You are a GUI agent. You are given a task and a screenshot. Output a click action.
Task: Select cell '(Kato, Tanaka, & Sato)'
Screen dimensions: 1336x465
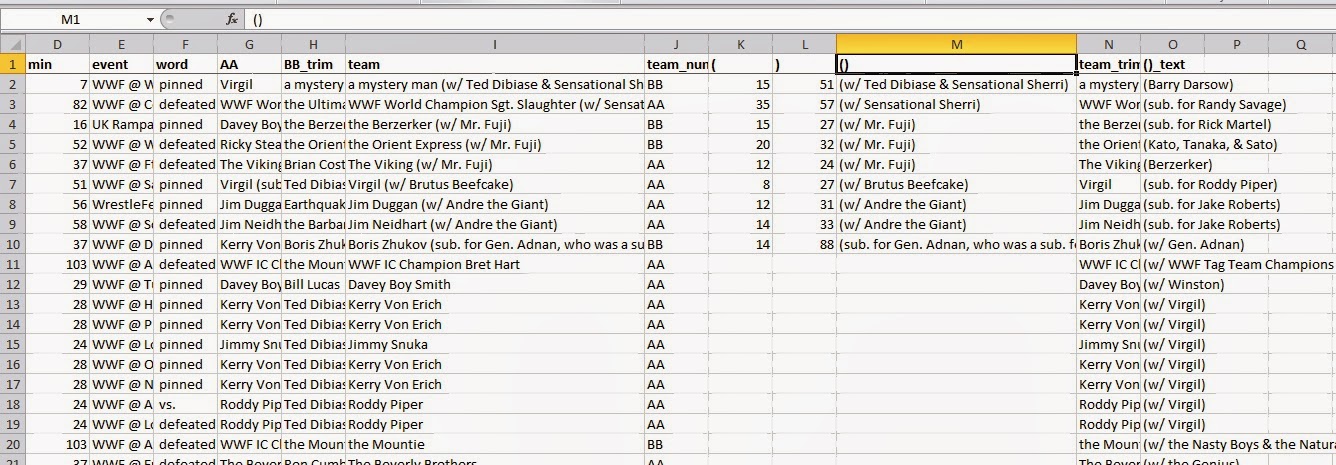(x=1172, y=144)
